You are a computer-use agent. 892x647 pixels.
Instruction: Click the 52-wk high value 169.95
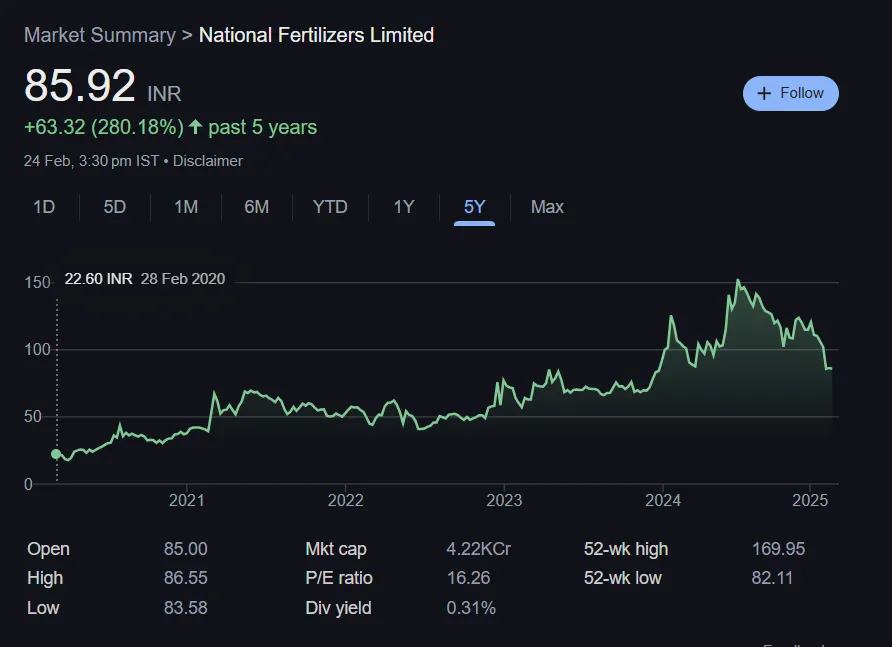point(778,549)
